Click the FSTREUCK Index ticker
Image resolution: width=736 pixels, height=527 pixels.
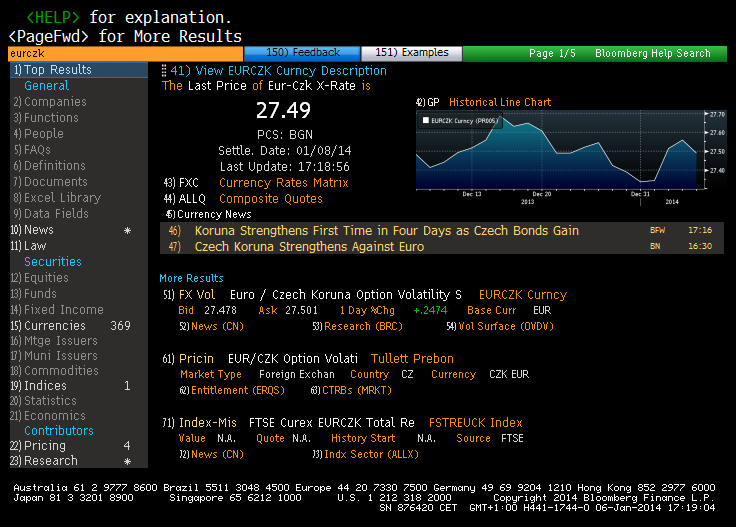point(475,423)
